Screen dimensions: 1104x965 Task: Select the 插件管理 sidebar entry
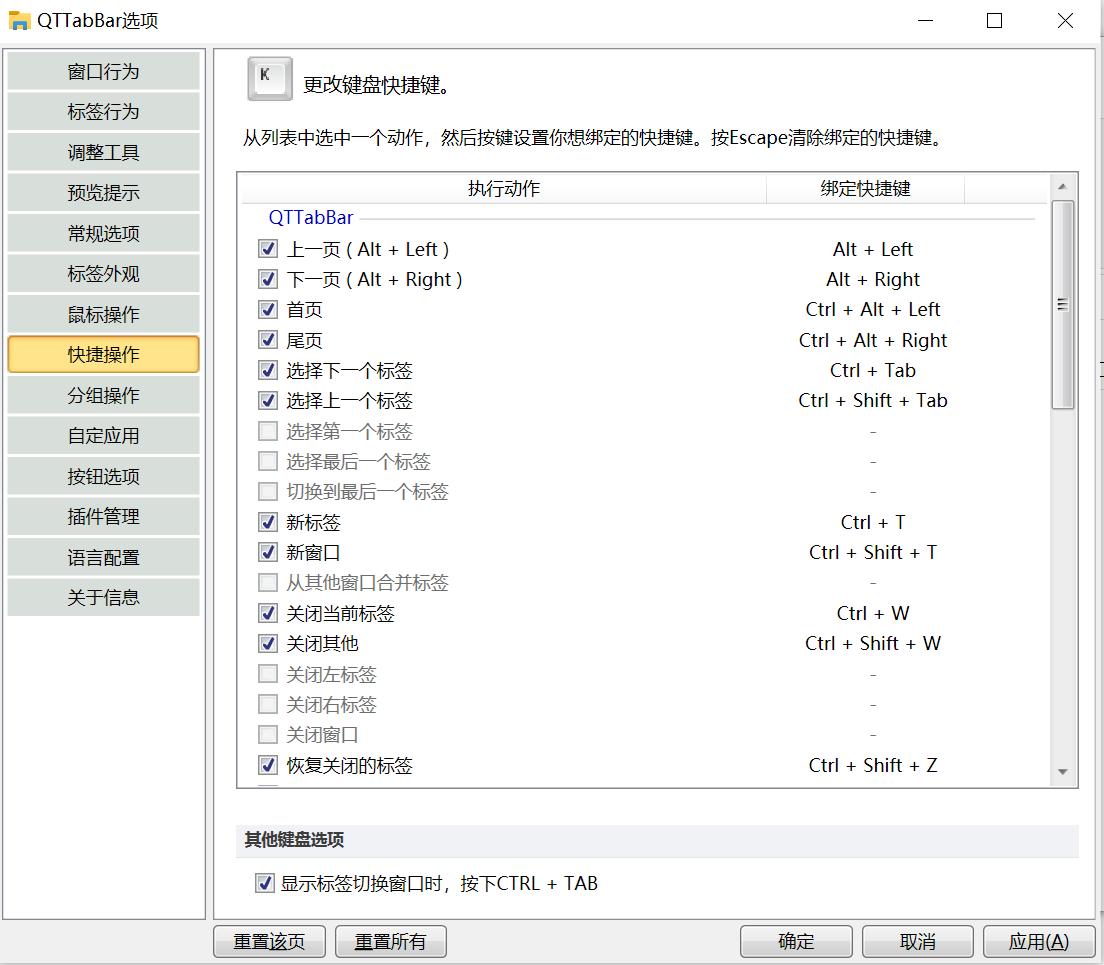point(103,516)
